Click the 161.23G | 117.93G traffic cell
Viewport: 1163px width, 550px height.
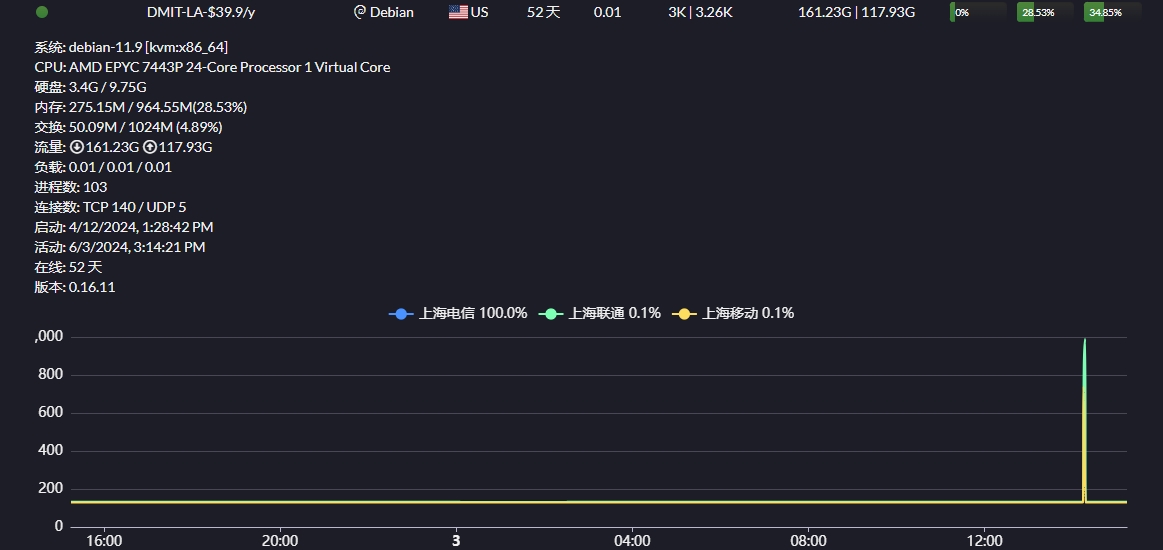[x=856, y=12]
